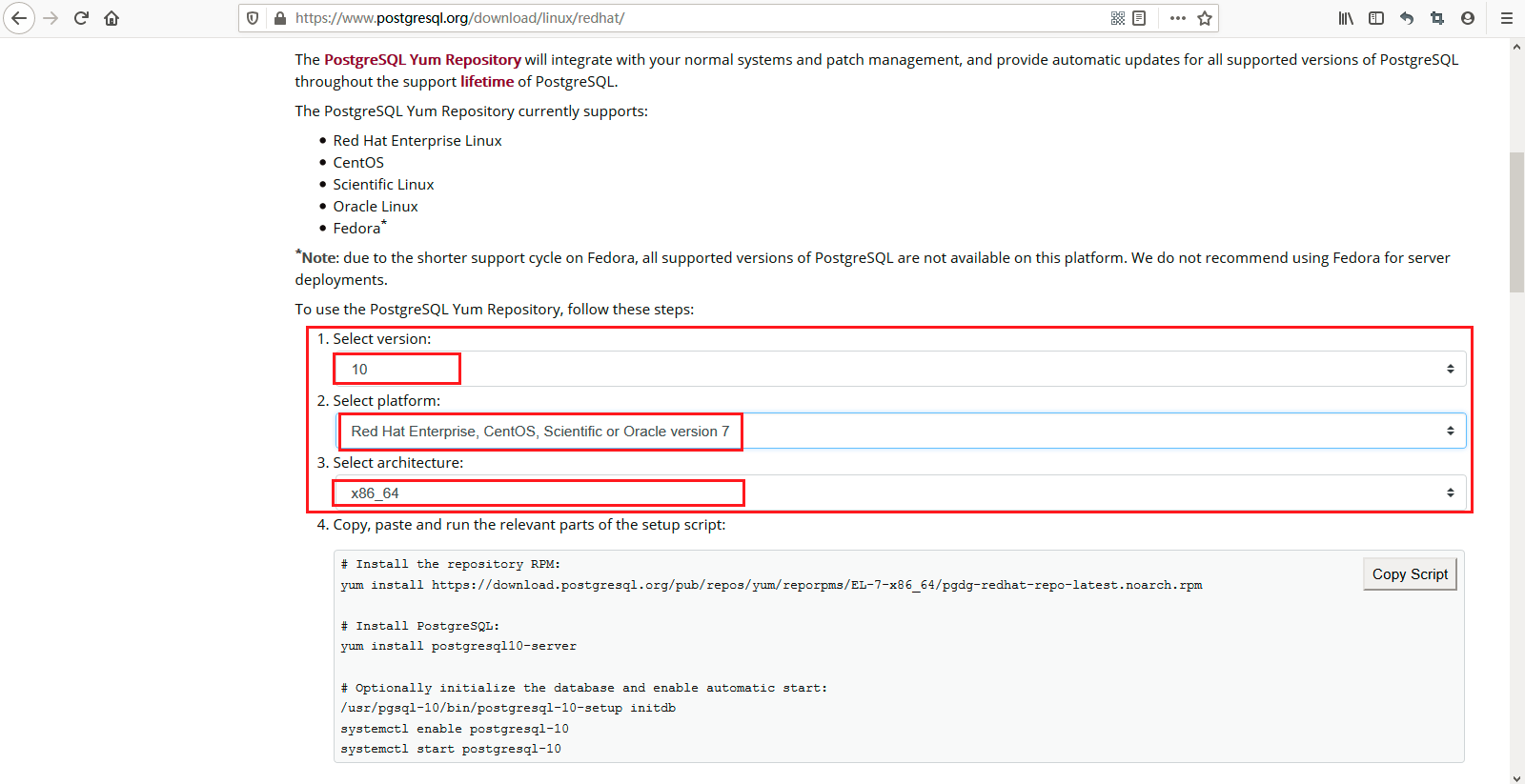Open the Firefox account icon

(x=1468, y=18)
